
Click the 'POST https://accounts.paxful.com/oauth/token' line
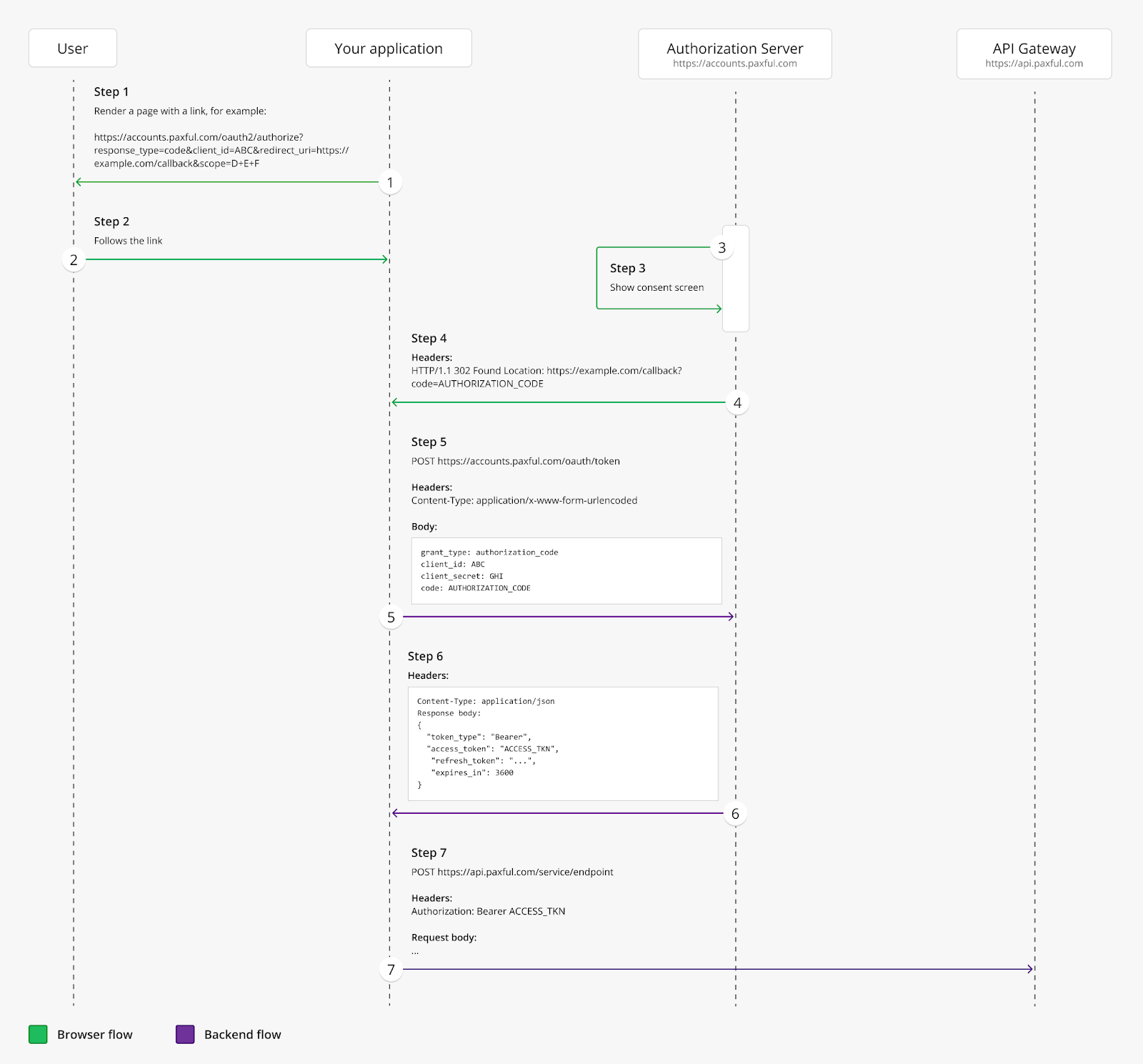pyautogui.click(x=515, y=461)
